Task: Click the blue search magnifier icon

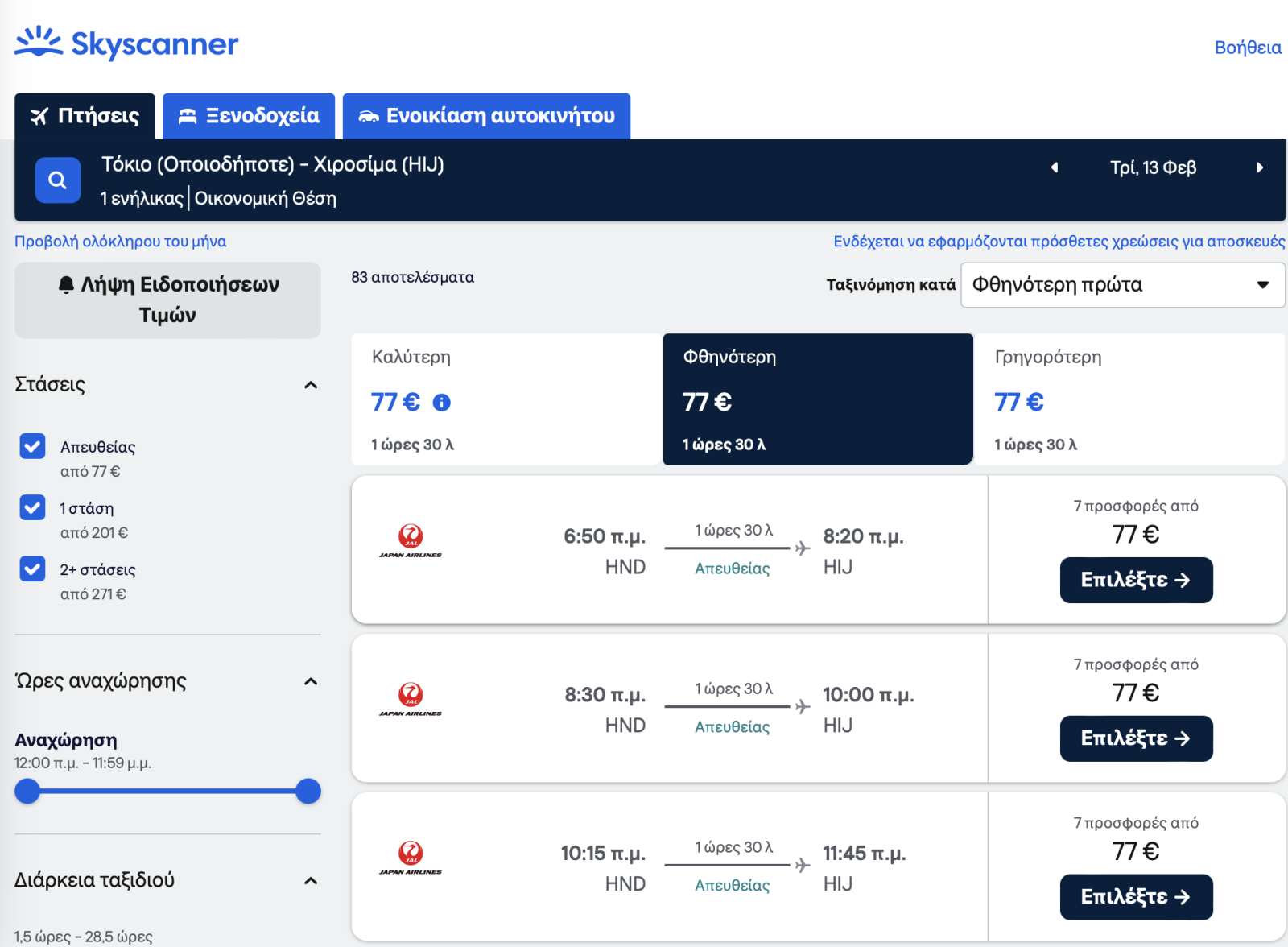Action: pos(57,180)
